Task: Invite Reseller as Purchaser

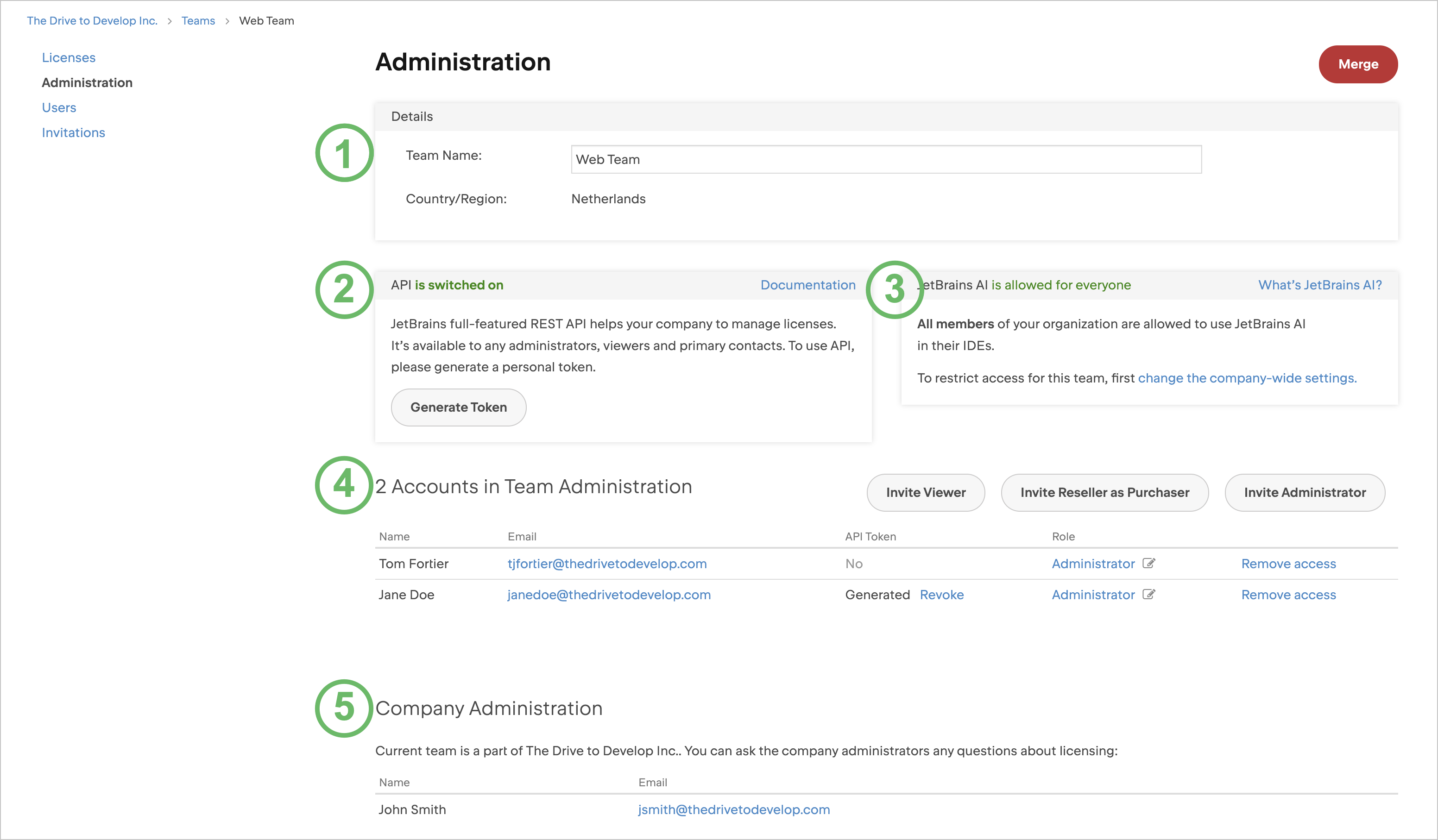Action: [1104, 492]
